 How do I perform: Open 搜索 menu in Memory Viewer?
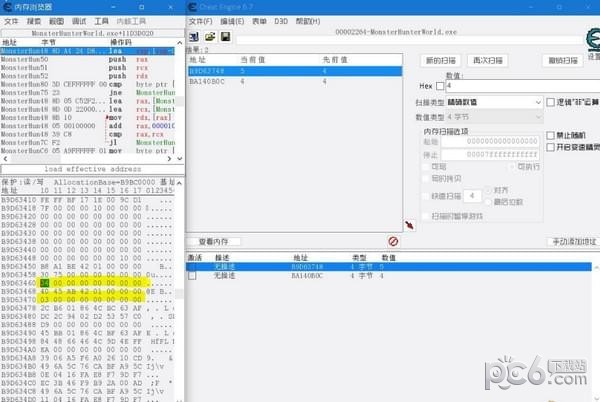tap(34, 21)
